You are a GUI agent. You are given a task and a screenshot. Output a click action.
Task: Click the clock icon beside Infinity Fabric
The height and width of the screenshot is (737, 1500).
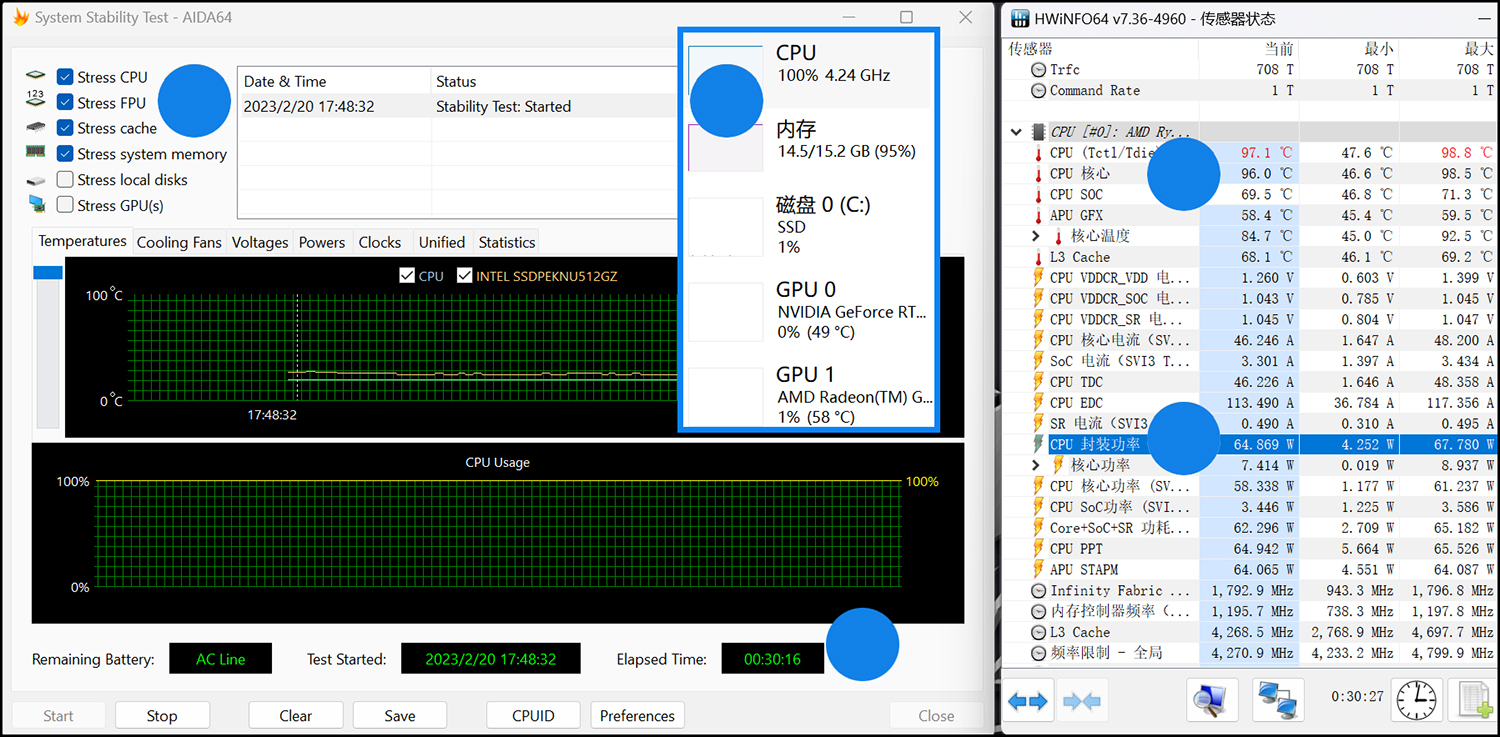coord(1039,591)
